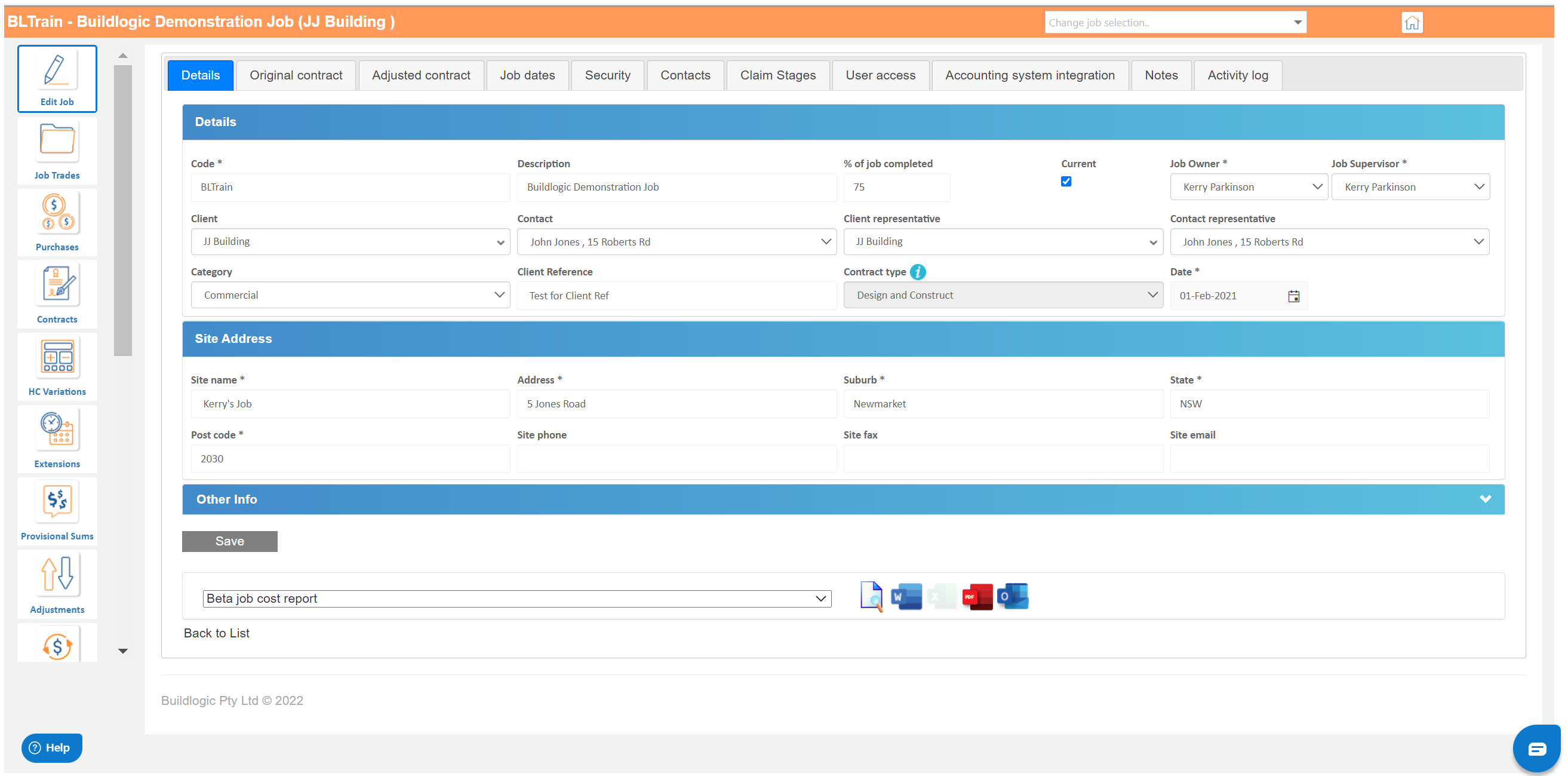Open the Activity log tab
1568x776 pixels.
(1237, 75)
